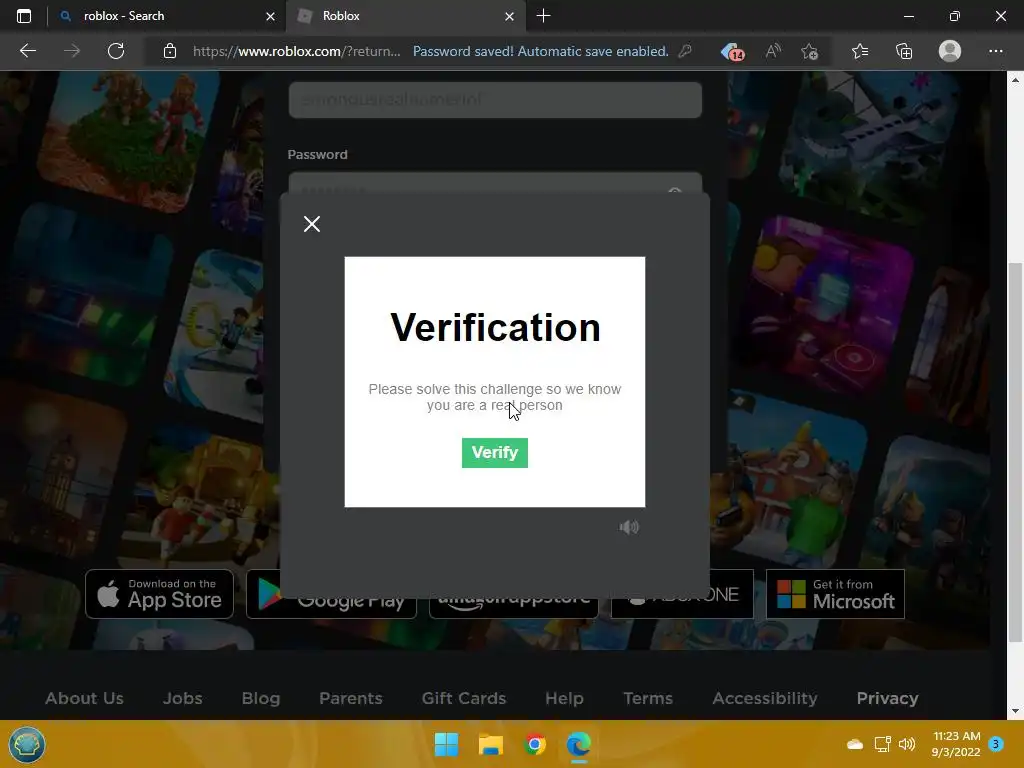
Task: Add this page to favorites
Action: click(x=809, y=51)
